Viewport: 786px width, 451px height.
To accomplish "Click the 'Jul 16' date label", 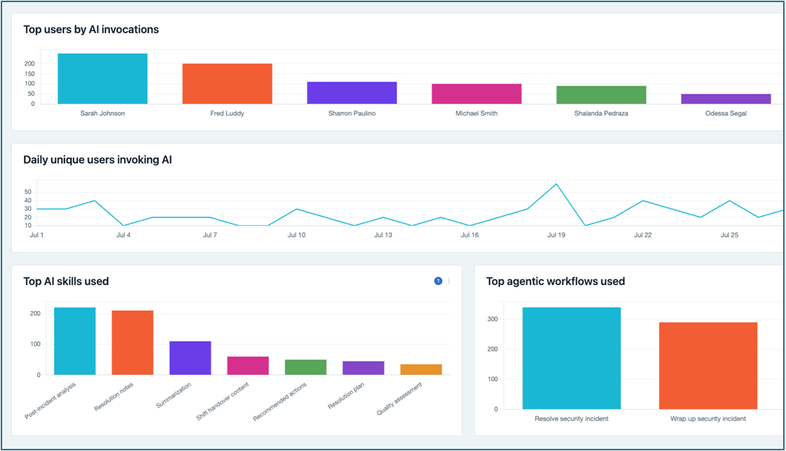I will coord(470,235).
